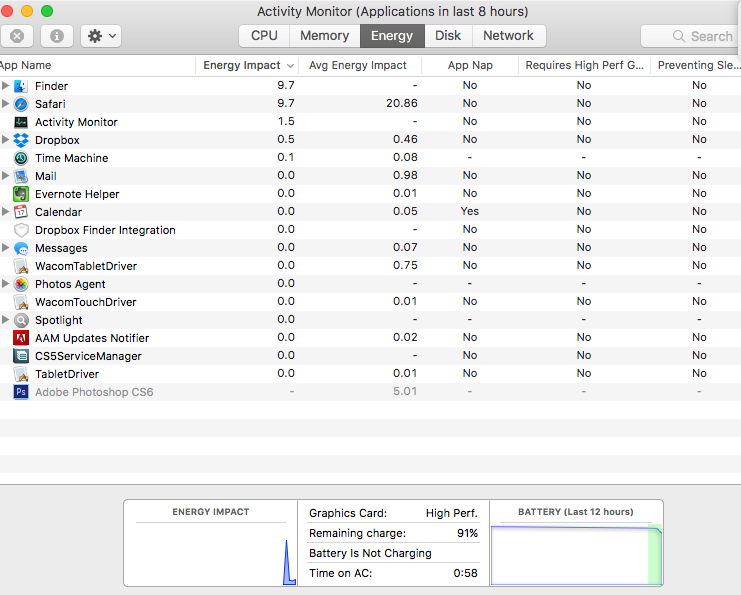
Task: Click Activity Monitor's 1.5 energy impact
Action: 286,121
